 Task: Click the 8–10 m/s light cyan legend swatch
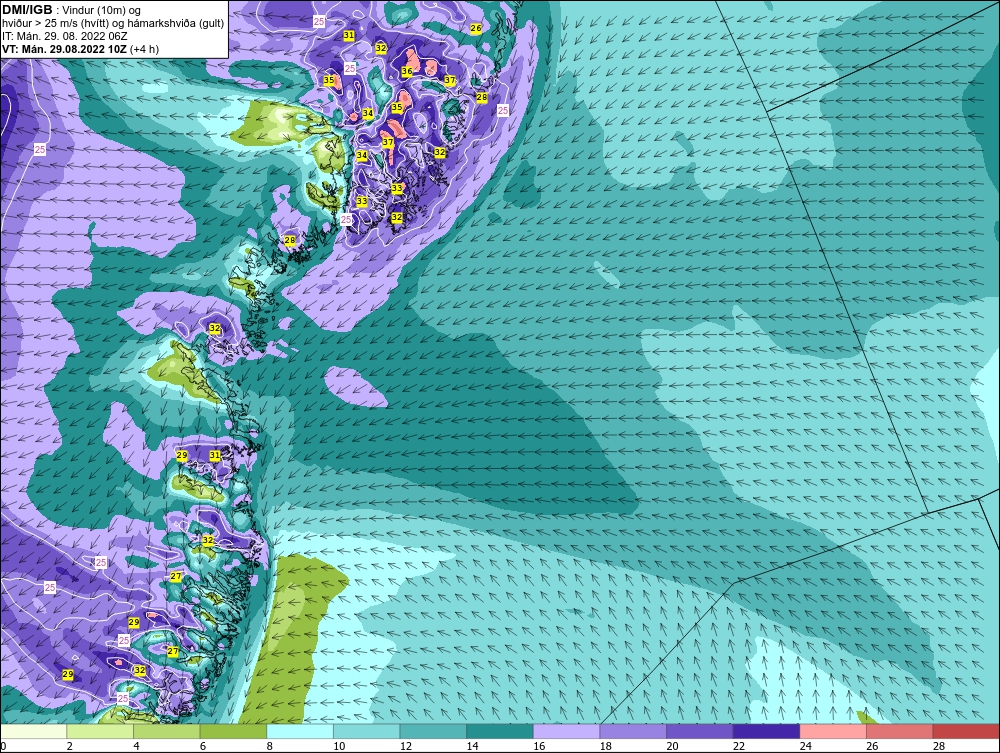coord(300,731)
